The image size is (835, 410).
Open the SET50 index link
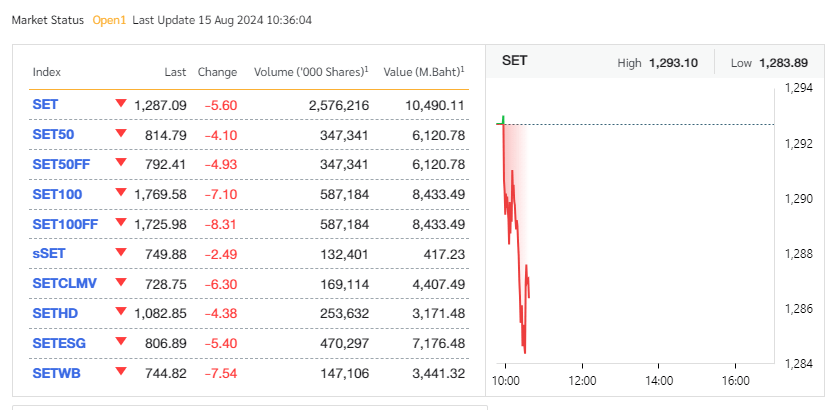pyautogui.click(x=53, y=134)
